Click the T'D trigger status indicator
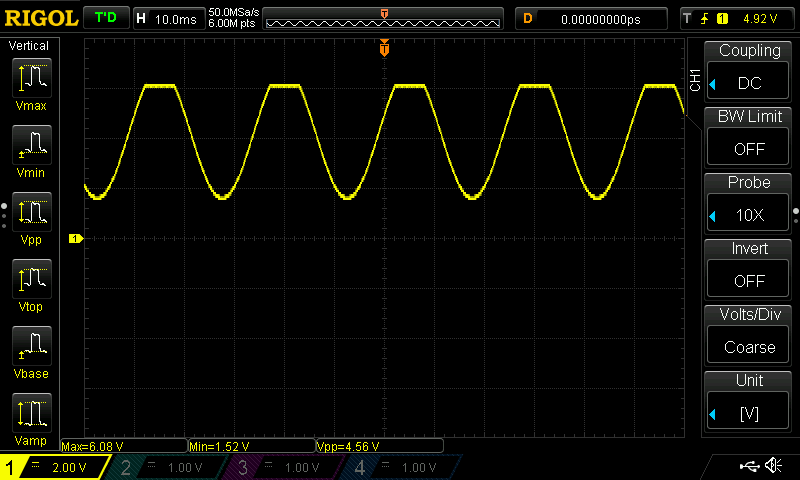800x480 pixels. pos(106,18)
